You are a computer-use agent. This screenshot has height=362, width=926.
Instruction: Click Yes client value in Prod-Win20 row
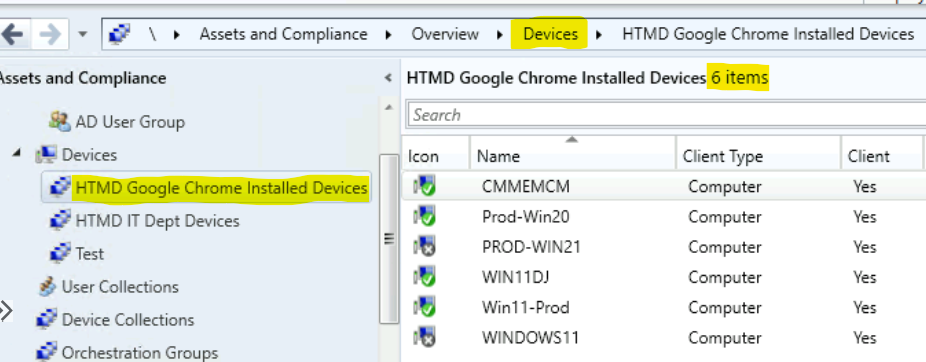865,217
